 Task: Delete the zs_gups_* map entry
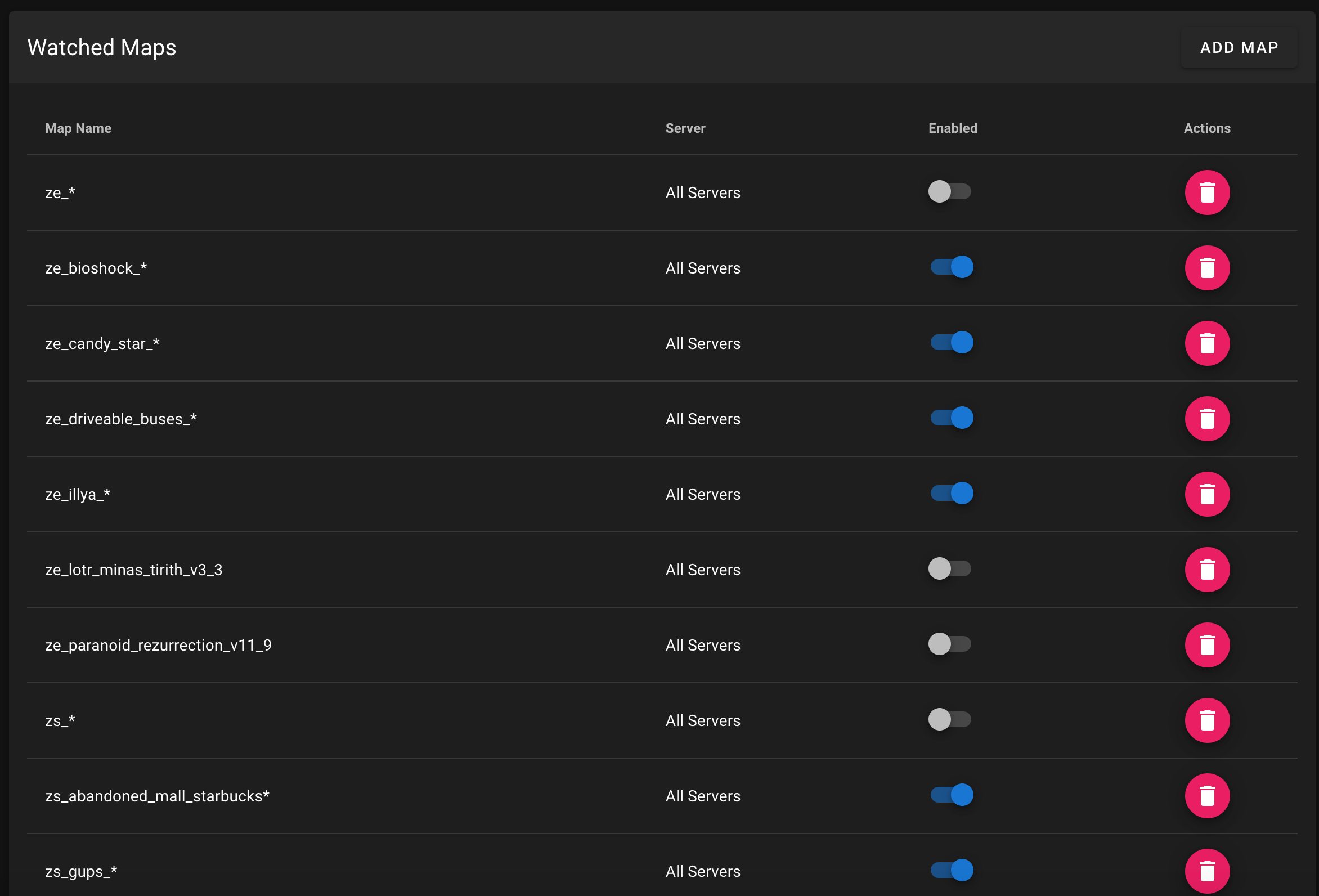click(x=1206, y=871)
